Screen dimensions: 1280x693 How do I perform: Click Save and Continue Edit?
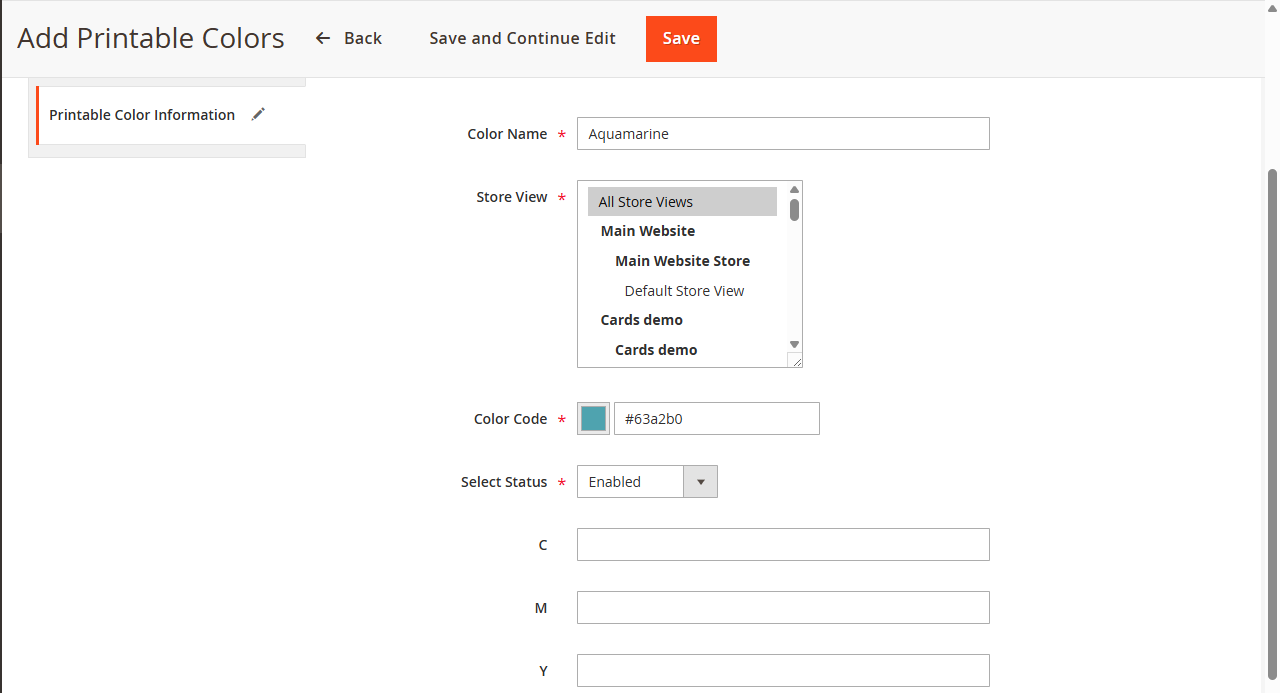522,38
